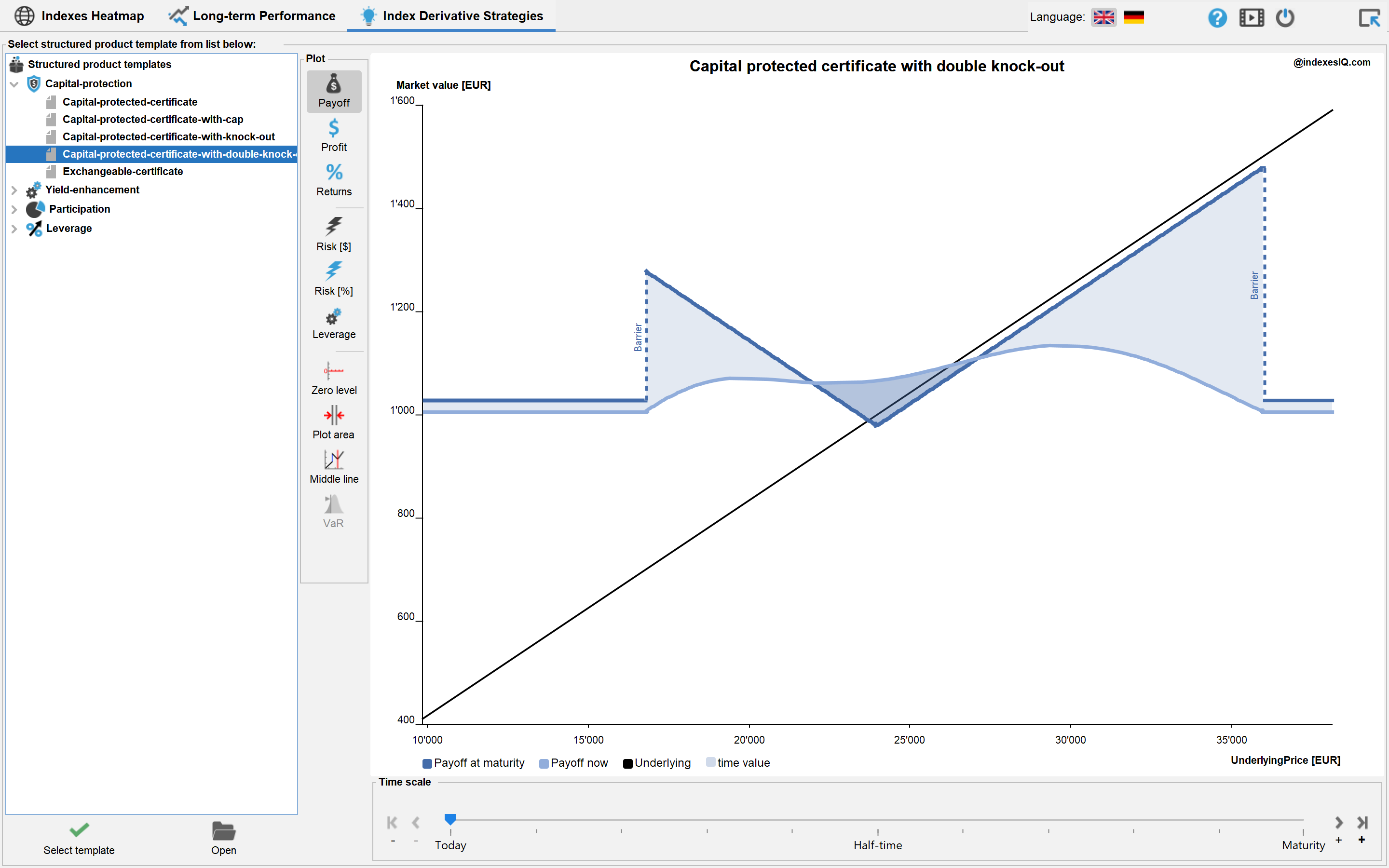Viewport: 1389px width, 868px height.
Task: Open the Risk [$] plot
Action: (x=333, y=234)
